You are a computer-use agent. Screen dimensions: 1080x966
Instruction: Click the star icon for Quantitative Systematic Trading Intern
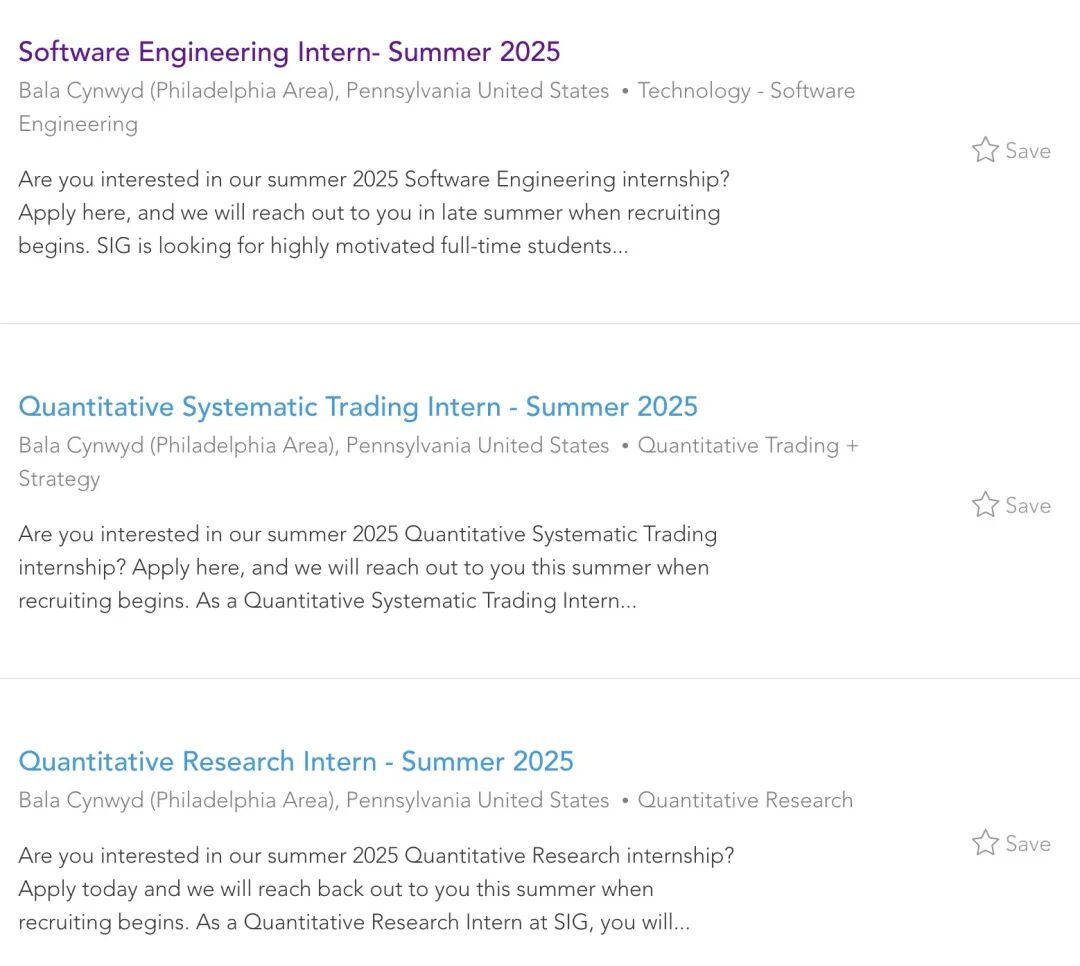coord(985,505)
